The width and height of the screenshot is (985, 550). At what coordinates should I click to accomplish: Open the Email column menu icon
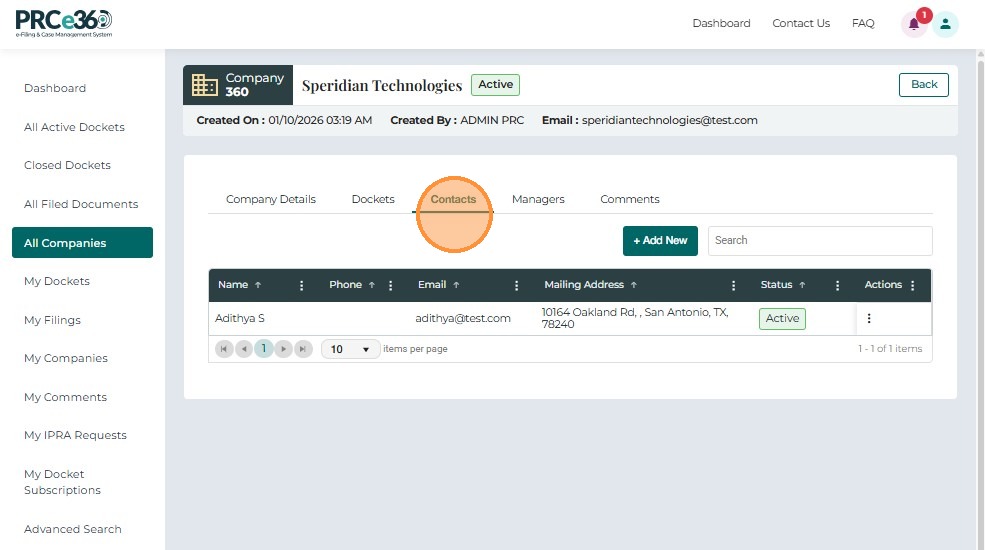[516, 286]
